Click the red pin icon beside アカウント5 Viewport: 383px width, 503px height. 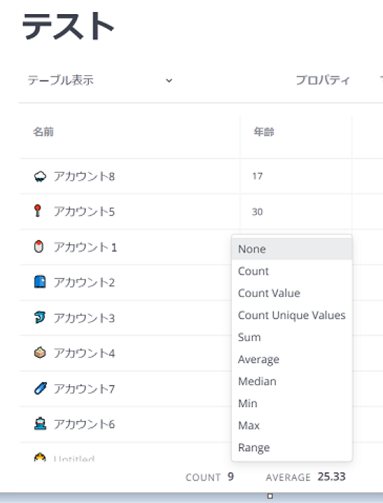38,211
